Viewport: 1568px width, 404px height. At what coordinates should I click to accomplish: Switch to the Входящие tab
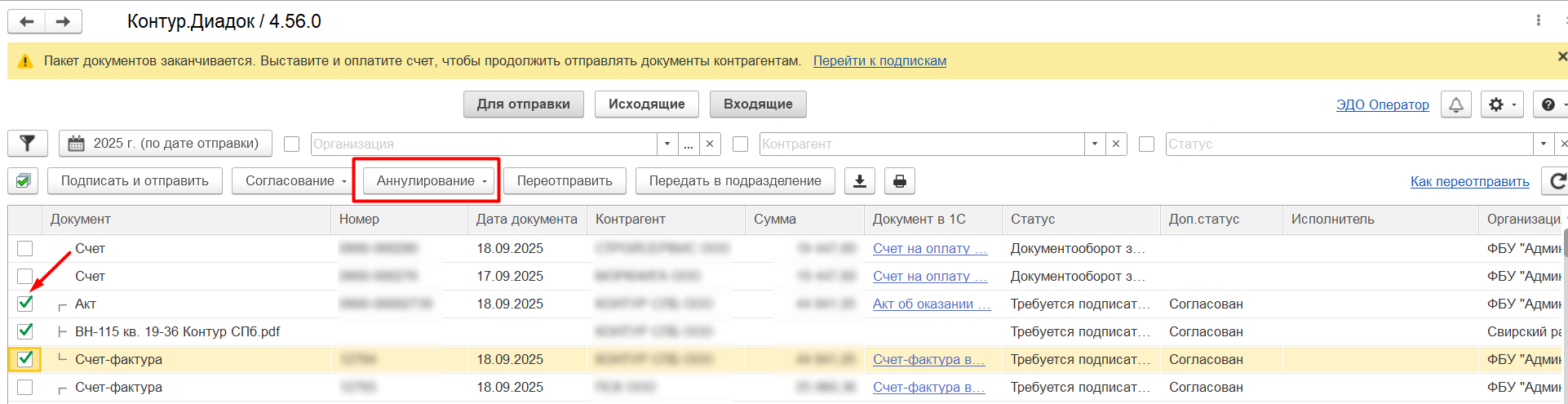click(x=758, y=104)
